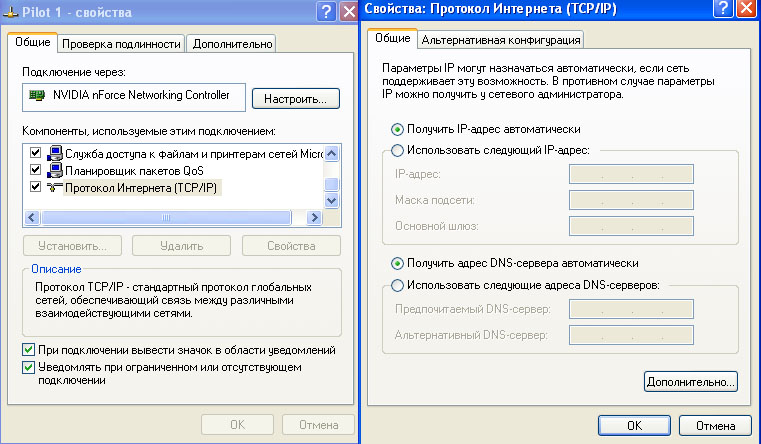Select Использовать следующий IP-адрес radio button
The width and height of the screenshot is (761, 444).
coord(398,150)
